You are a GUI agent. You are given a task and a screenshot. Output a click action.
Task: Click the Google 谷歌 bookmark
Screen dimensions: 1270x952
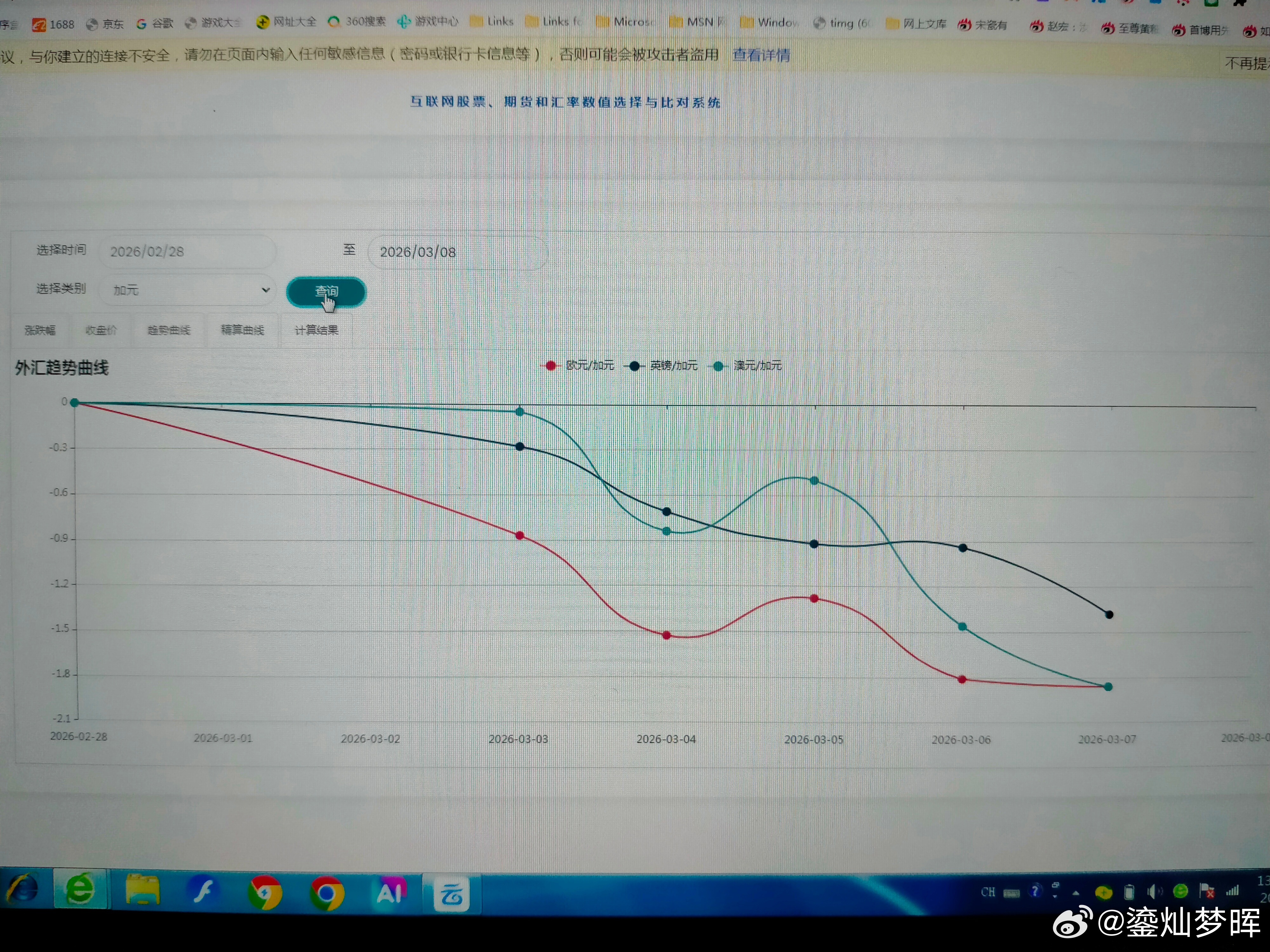tap(154, 23)
